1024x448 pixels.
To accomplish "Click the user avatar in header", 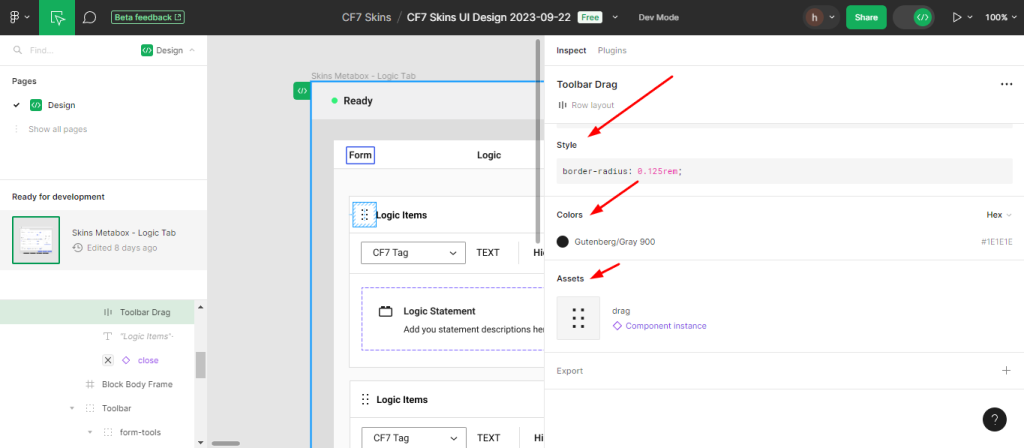I will pos(816,18).
